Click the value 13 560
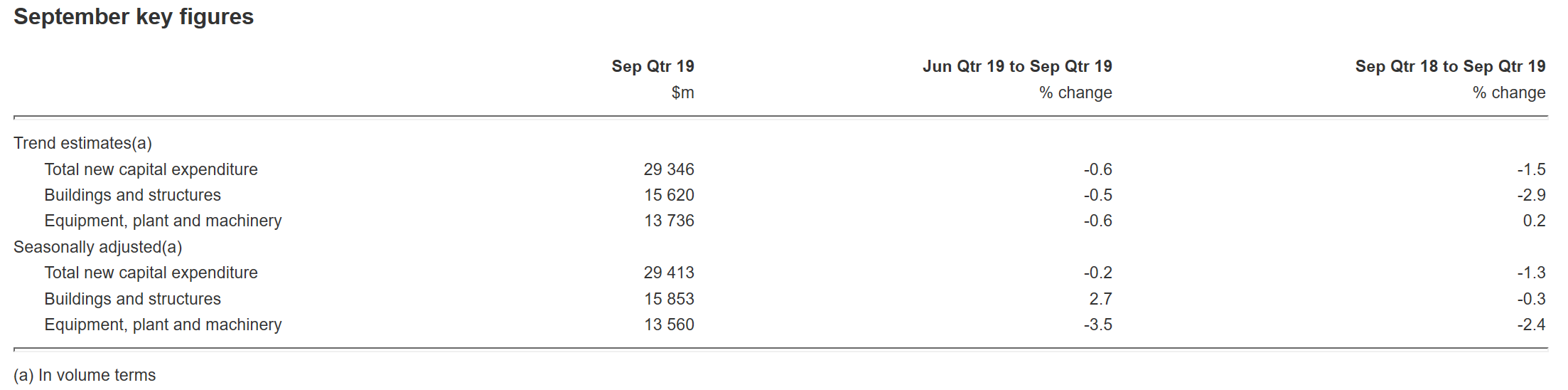This screenshot has width=1568, height=390. (668, 325)
